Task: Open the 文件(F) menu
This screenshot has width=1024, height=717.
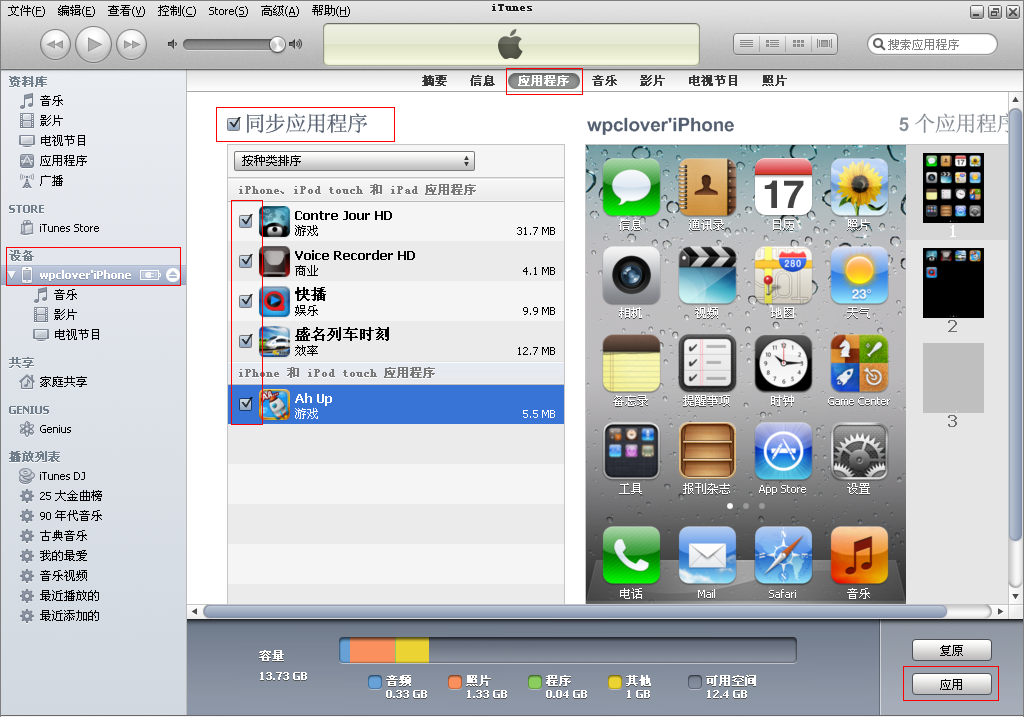Action: (x=26, y=10)
